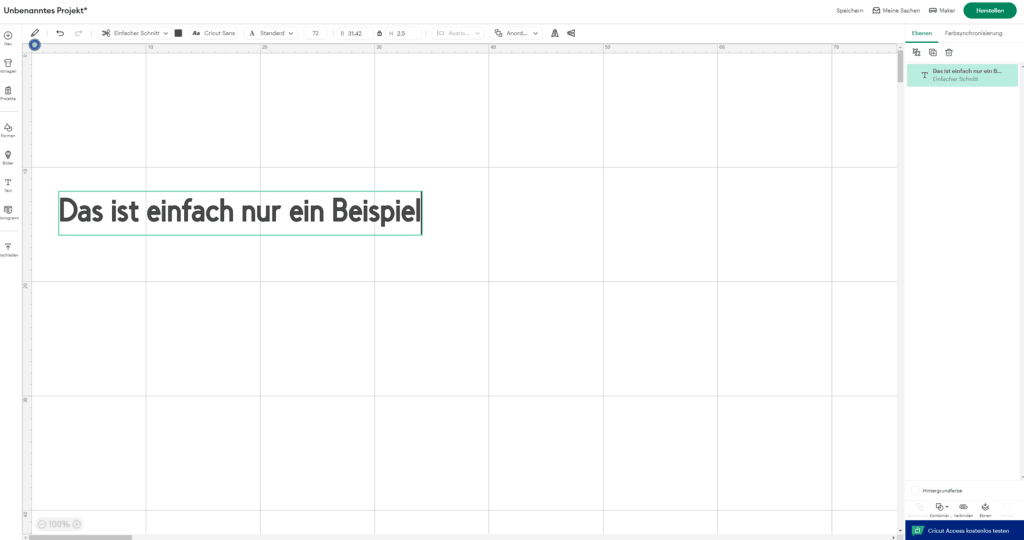Click the group layers icon
Screen dimensions: 1024x540
pyautogui.click(x=916, y=52)
